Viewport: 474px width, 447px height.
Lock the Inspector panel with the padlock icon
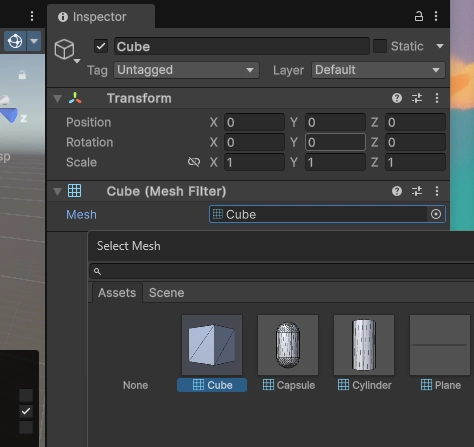point(419,16)
